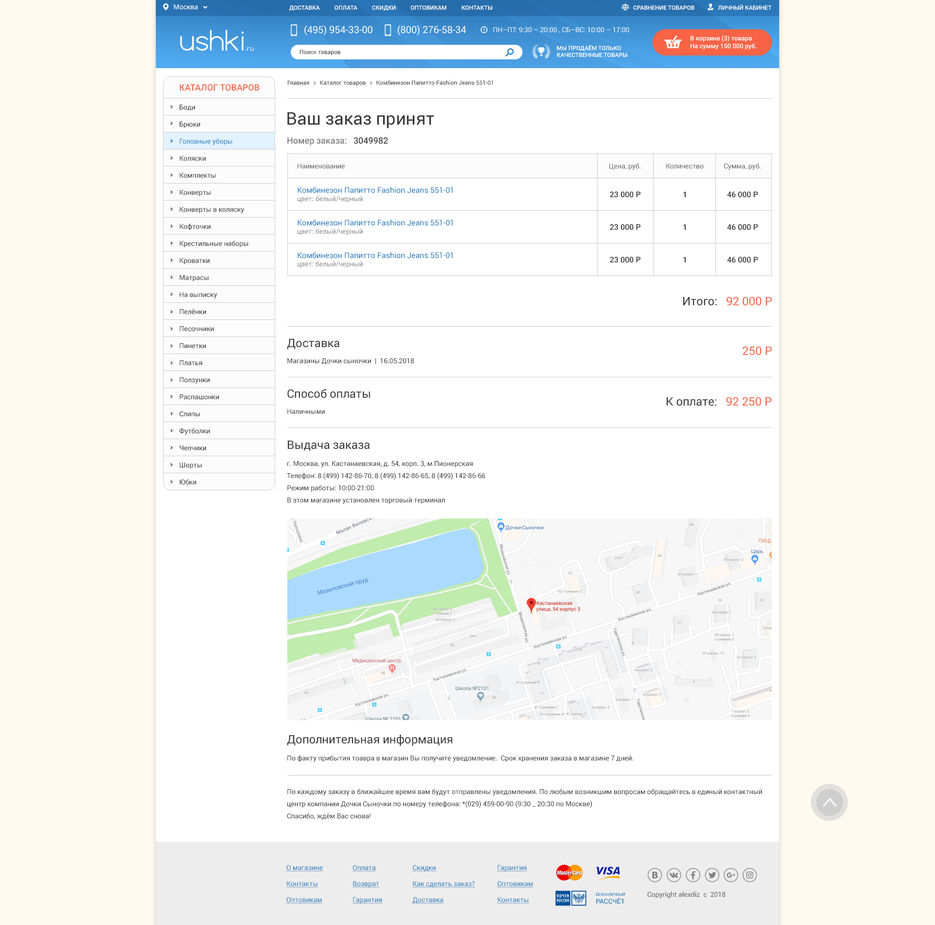This screenshot has height=925, width=935.
Task: Click the scales icon for product comparison
Action: pyautogui.click(x=625, y=7)
